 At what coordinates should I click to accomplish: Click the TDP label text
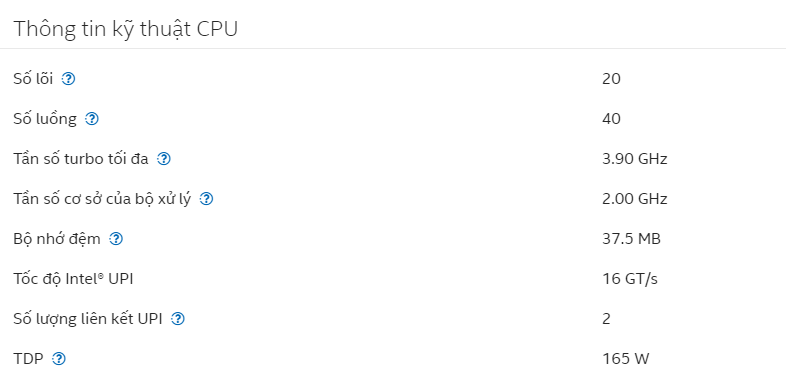pos(29,359)
